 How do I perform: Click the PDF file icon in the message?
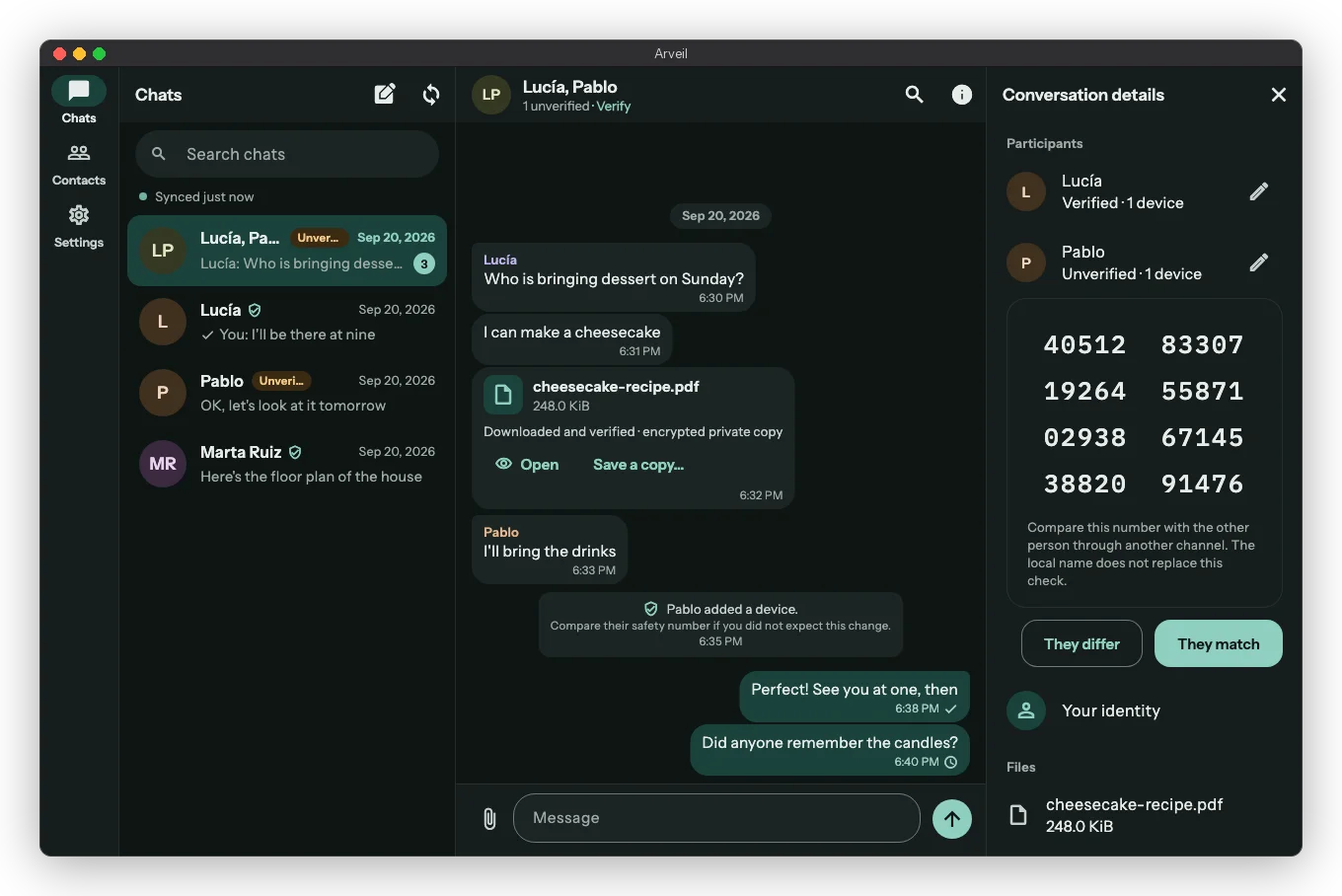(503, 396)
